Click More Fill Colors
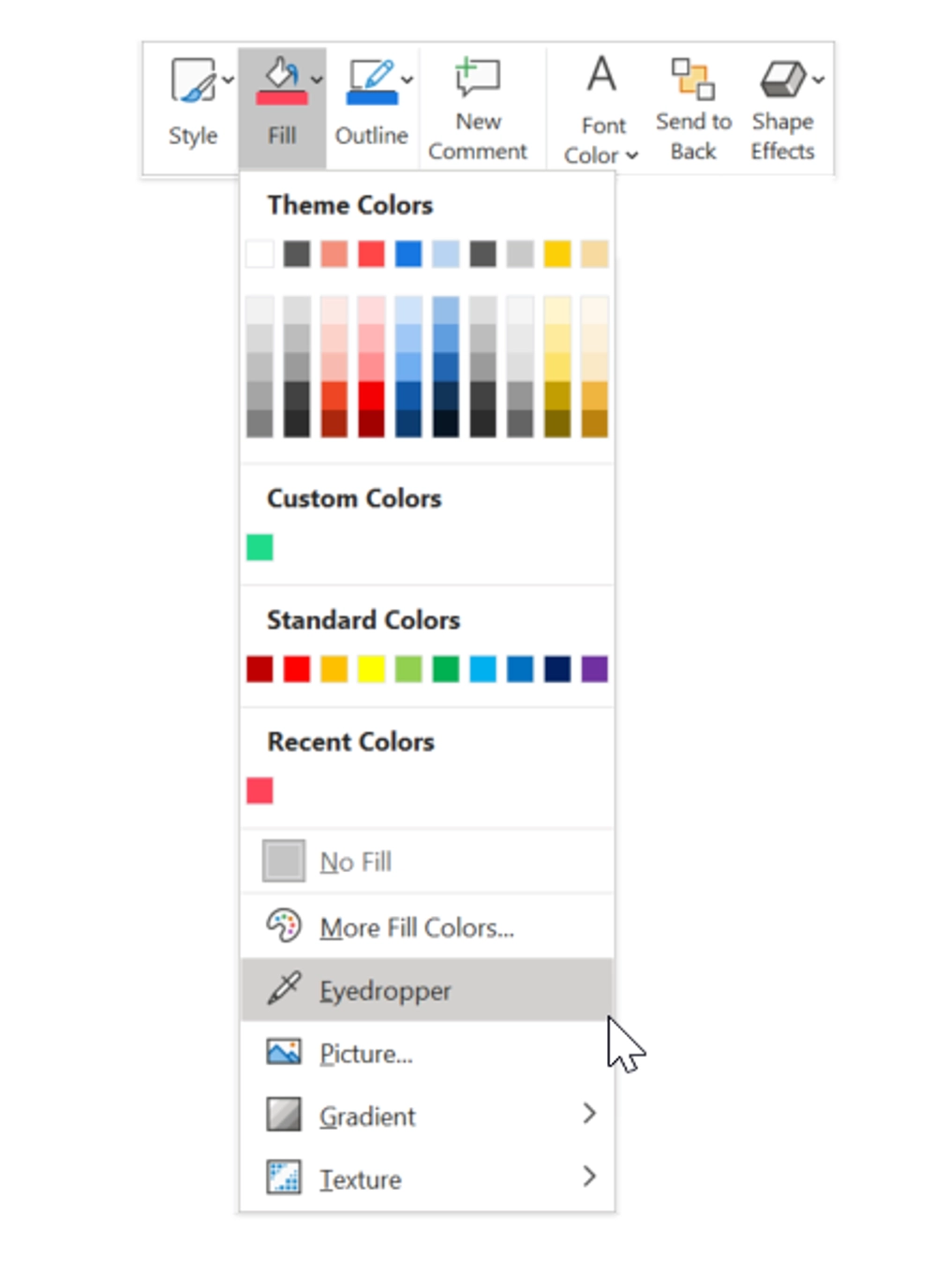This screenshot has height=1288, width=949. 416,926
